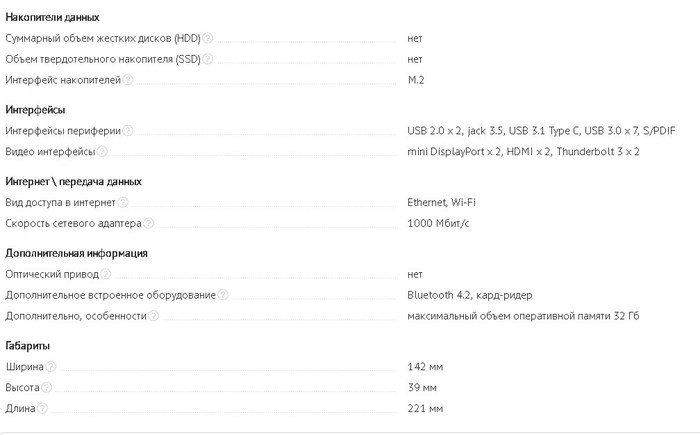
Task: Click the 1000 Мбит/с speed value
Action: point(438,223)
